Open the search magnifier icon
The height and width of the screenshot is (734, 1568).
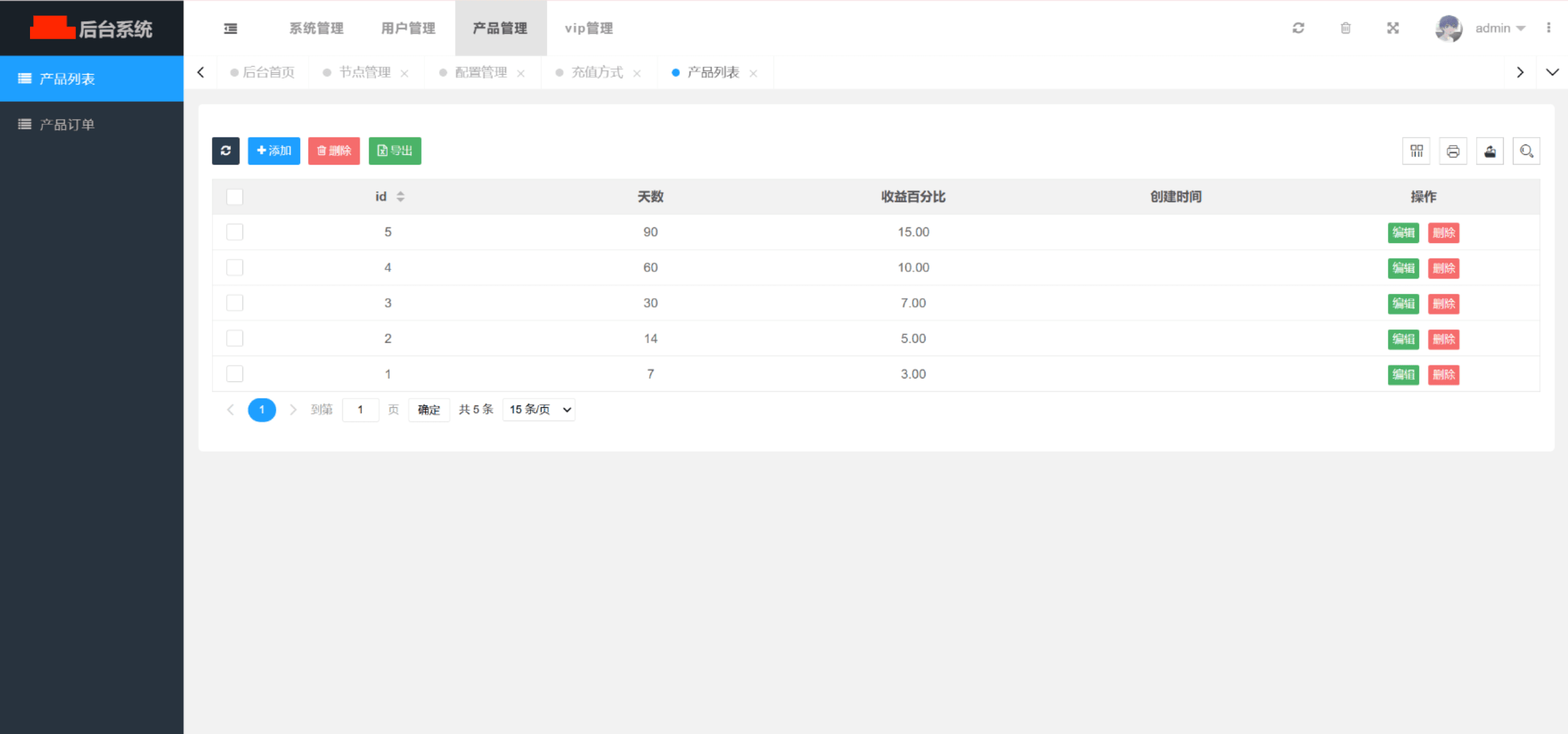click(x=1526, y=151)
